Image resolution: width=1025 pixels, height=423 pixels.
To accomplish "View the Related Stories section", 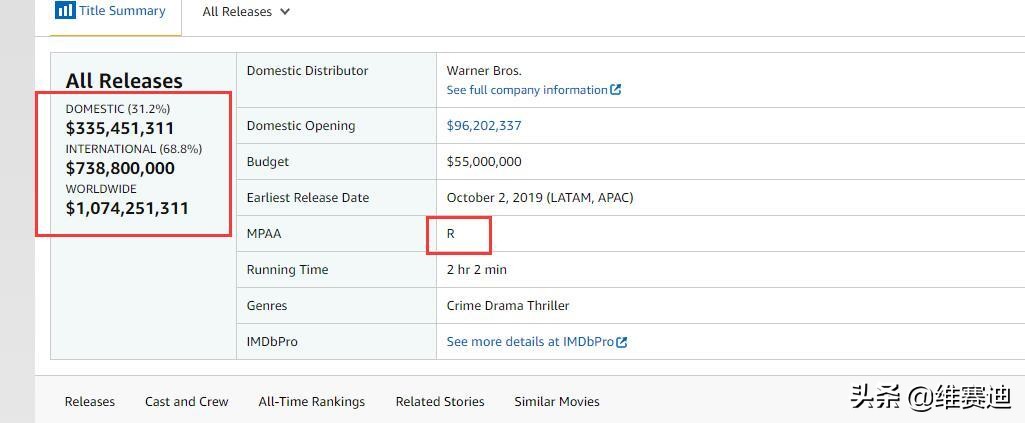I will 440,401.
